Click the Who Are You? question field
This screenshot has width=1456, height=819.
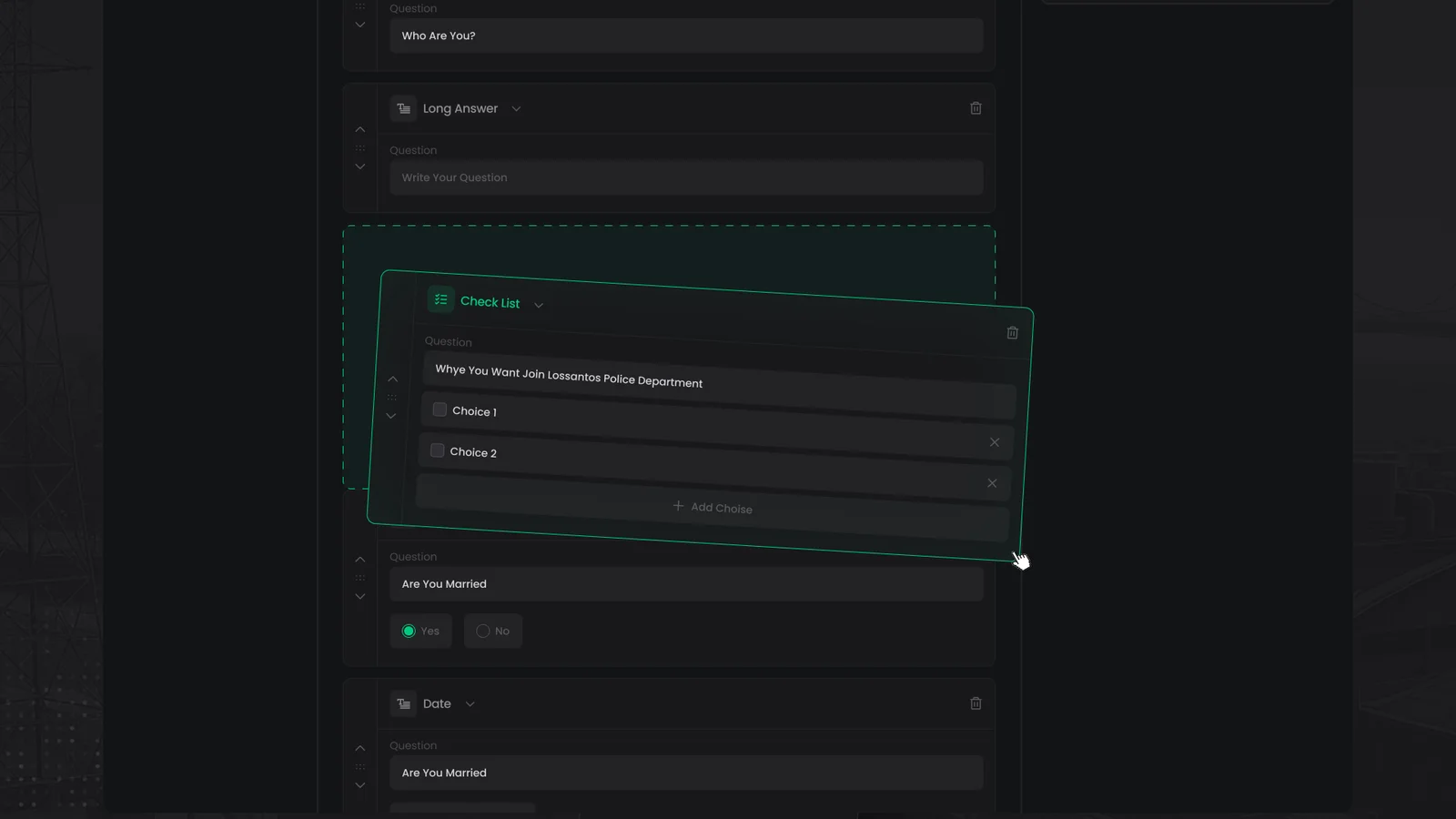(686, 35)
